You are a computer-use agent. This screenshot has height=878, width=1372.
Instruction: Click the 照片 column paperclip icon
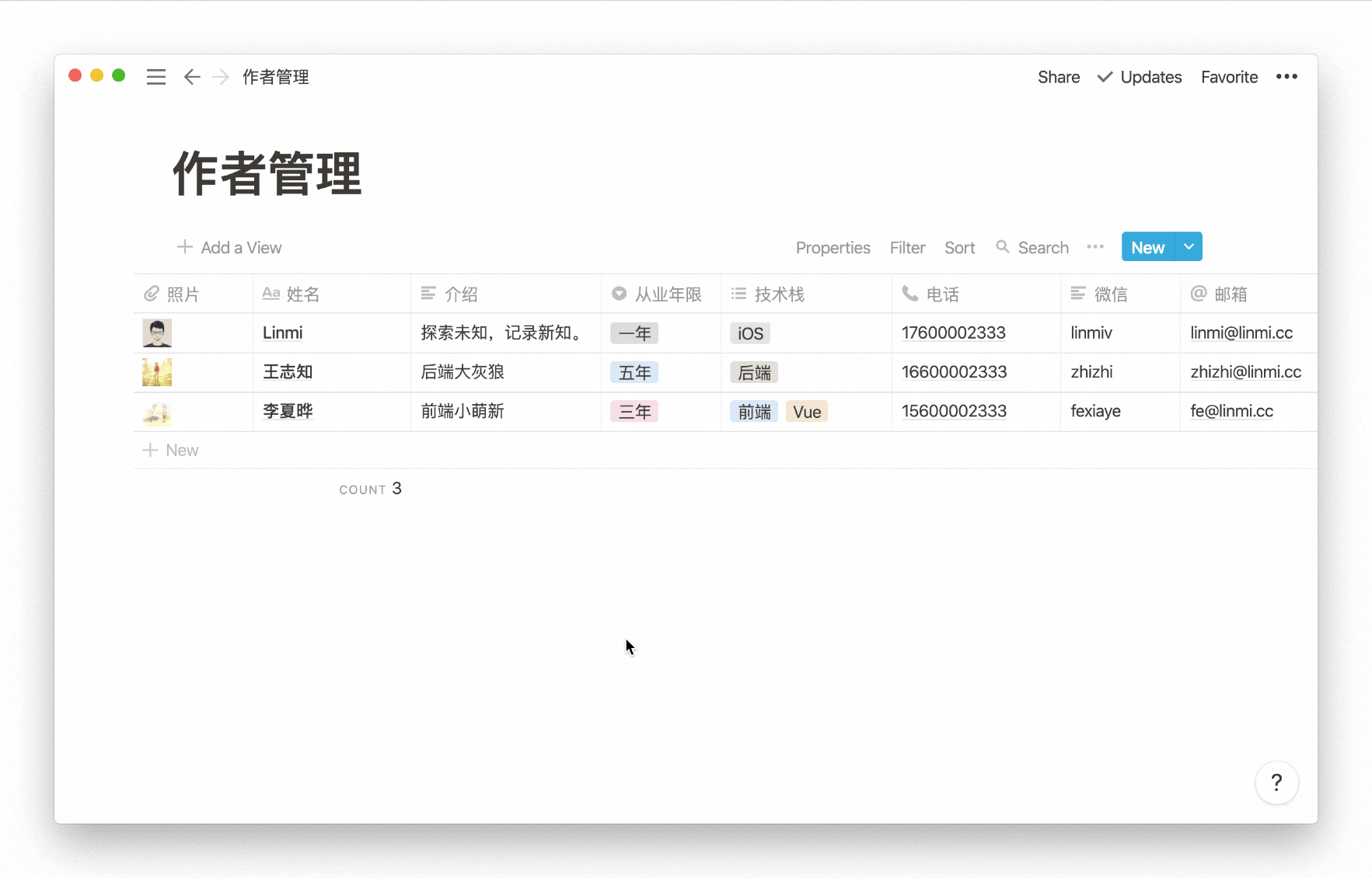151,294
